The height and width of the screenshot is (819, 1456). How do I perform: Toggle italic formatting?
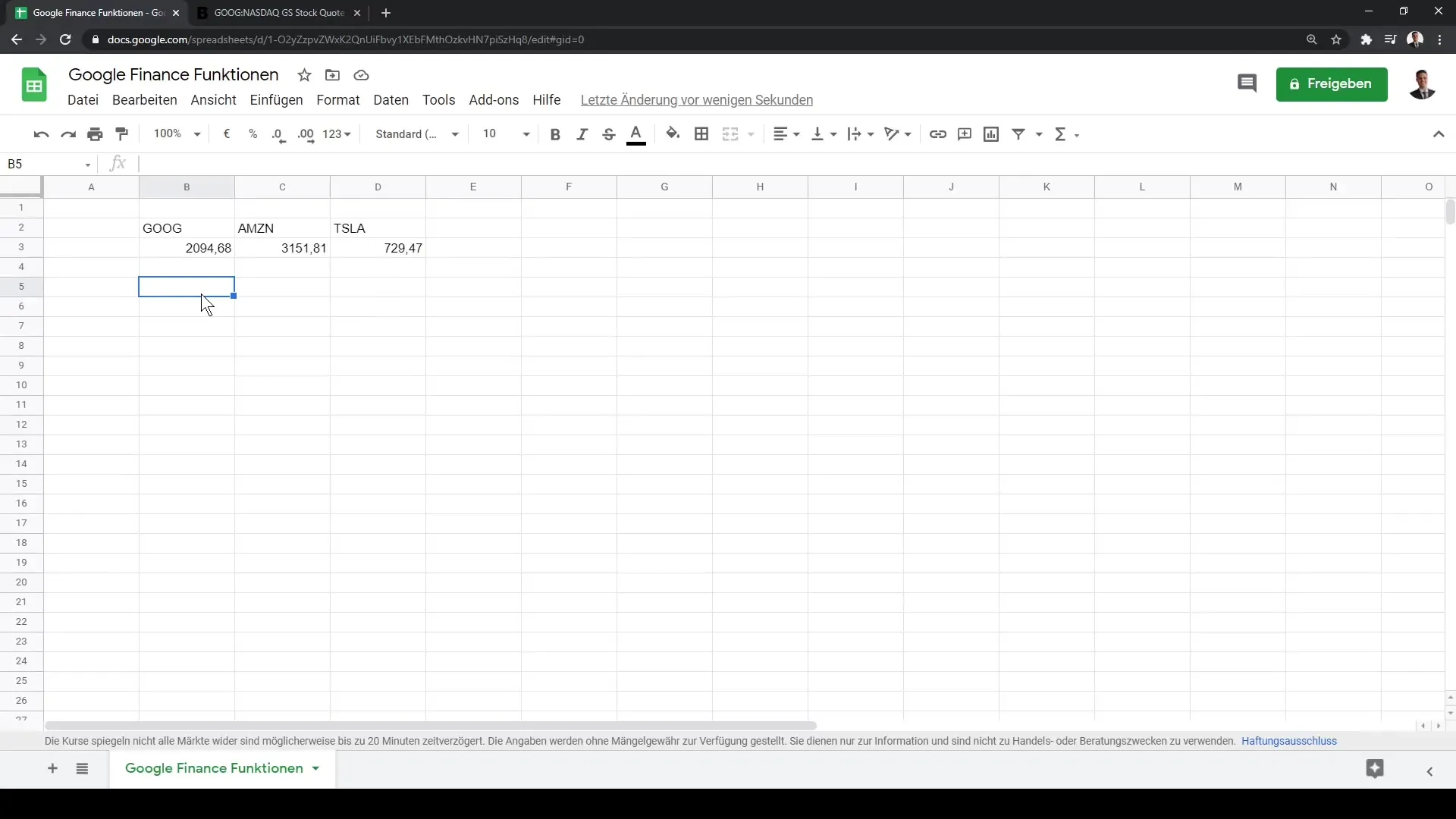tap(582, 134)
